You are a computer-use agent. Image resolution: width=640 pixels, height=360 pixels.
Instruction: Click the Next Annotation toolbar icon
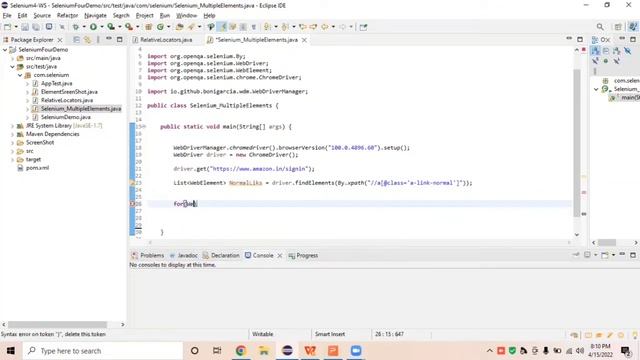(267, 27)
